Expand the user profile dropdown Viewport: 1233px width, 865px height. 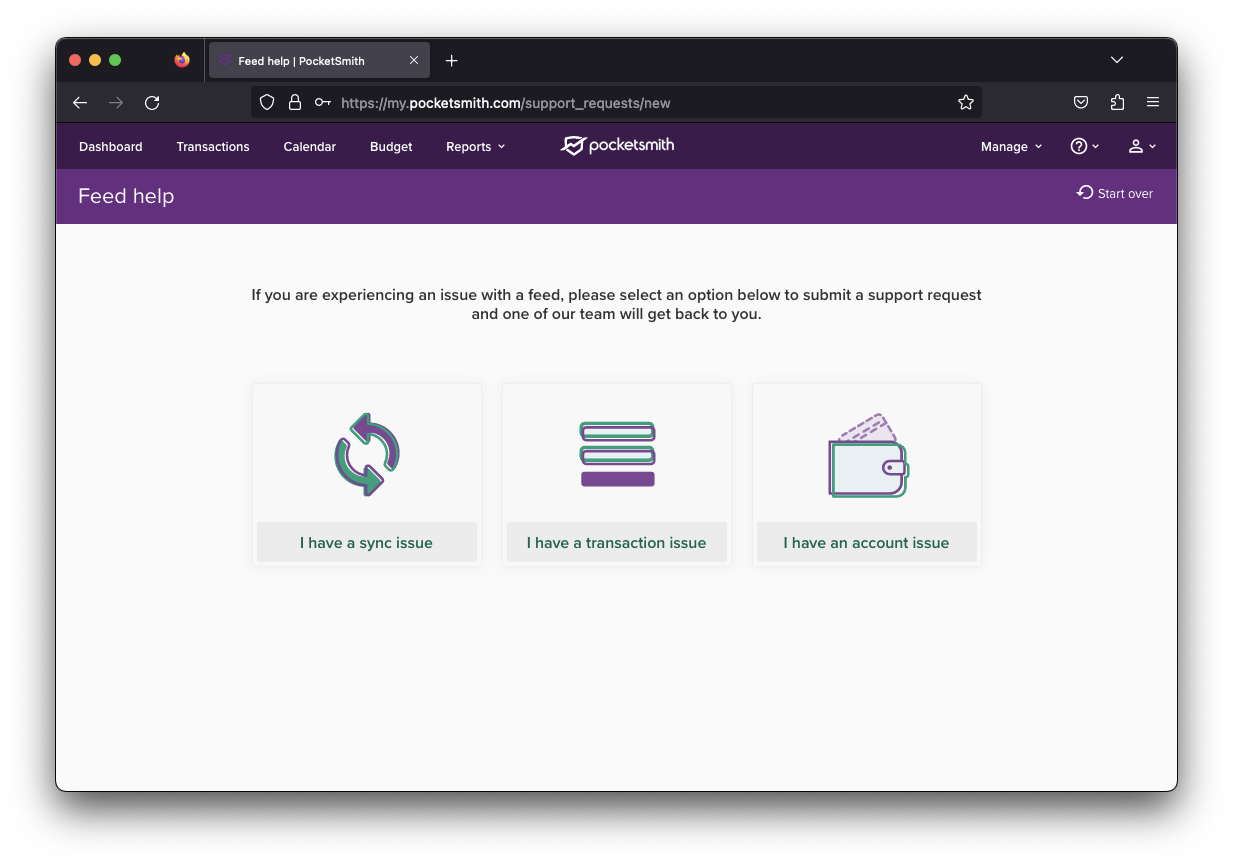[1141, 147]
